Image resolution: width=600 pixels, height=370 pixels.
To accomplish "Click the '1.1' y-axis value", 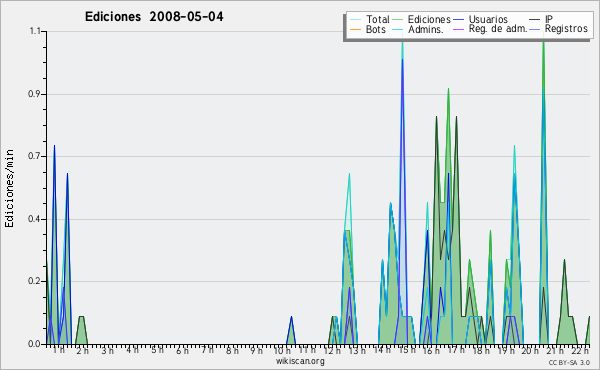I will [35, 31].
